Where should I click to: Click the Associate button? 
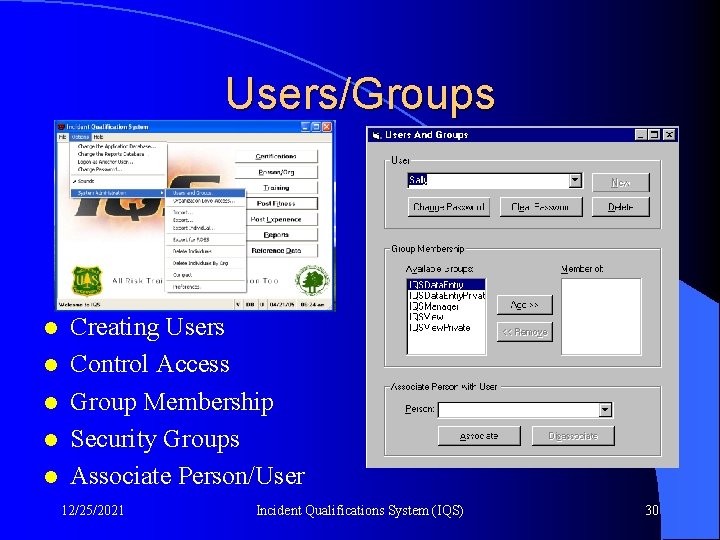[479, 436]
